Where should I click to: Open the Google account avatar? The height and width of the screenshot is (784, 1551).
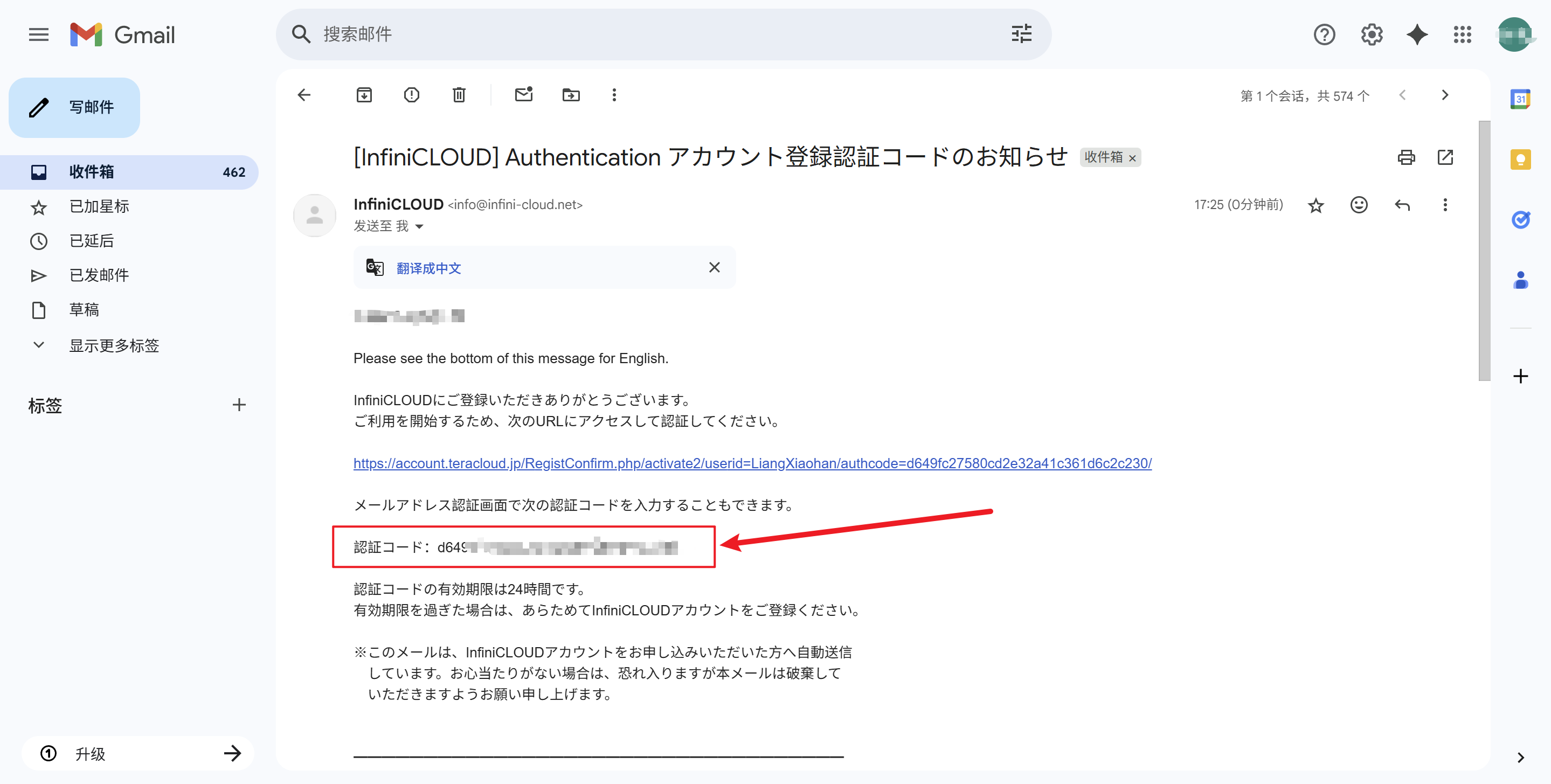pyautogui.click(x=1514, y=34)
